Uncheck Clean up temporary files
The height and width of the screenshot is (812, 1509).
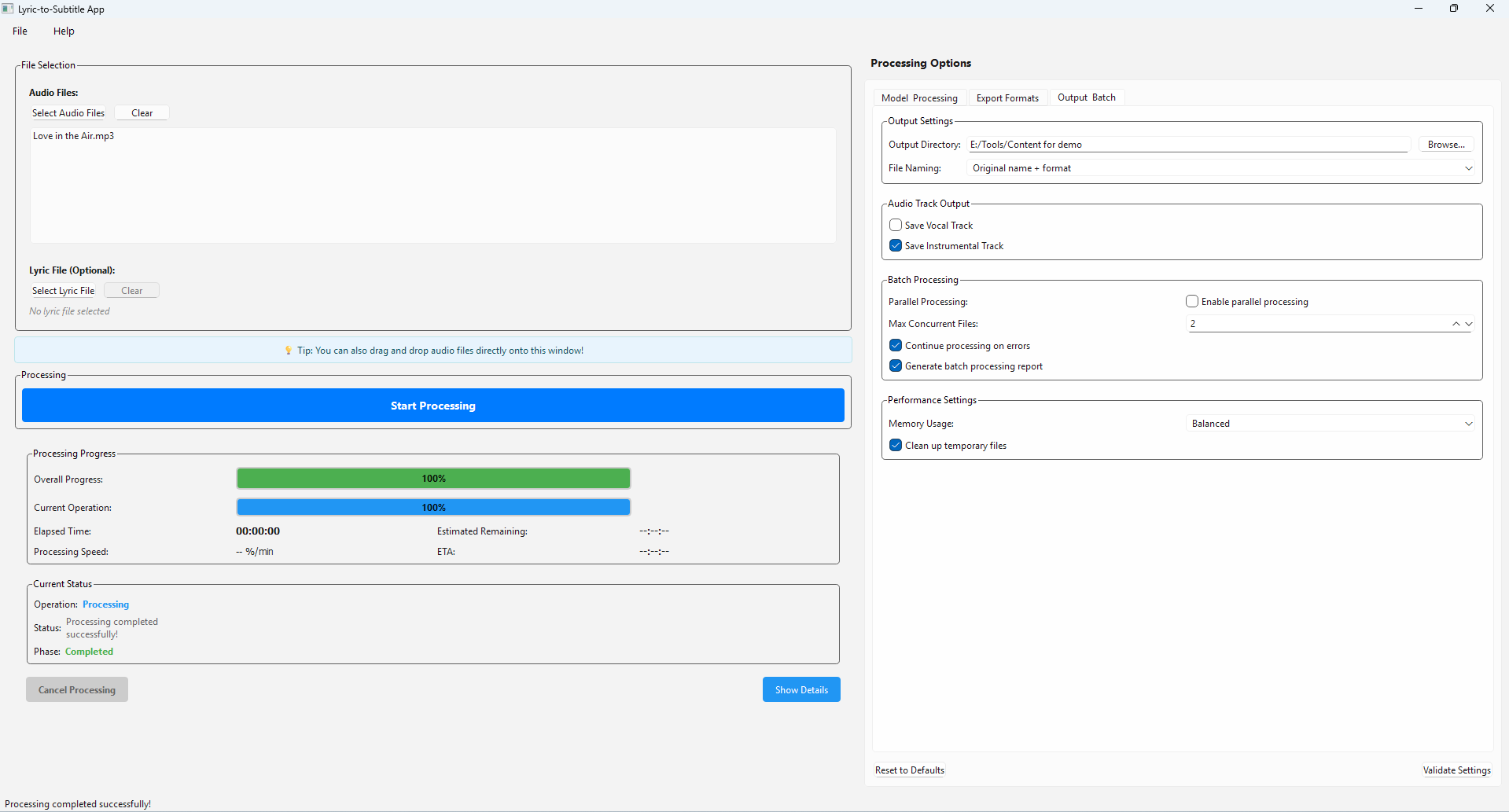(x=896, y=445)
